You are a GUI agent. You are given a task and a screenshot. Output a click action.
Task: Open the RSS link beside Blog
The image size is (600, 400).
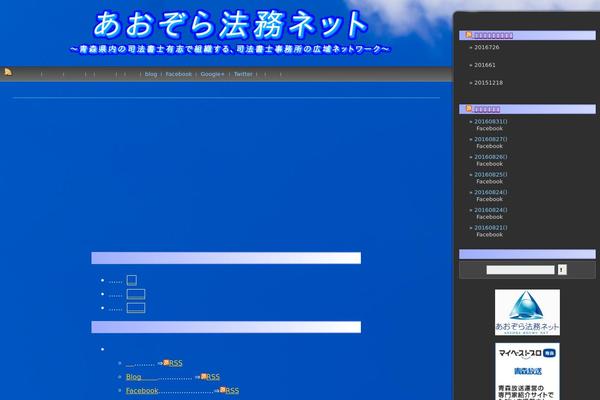pos(213,377)
